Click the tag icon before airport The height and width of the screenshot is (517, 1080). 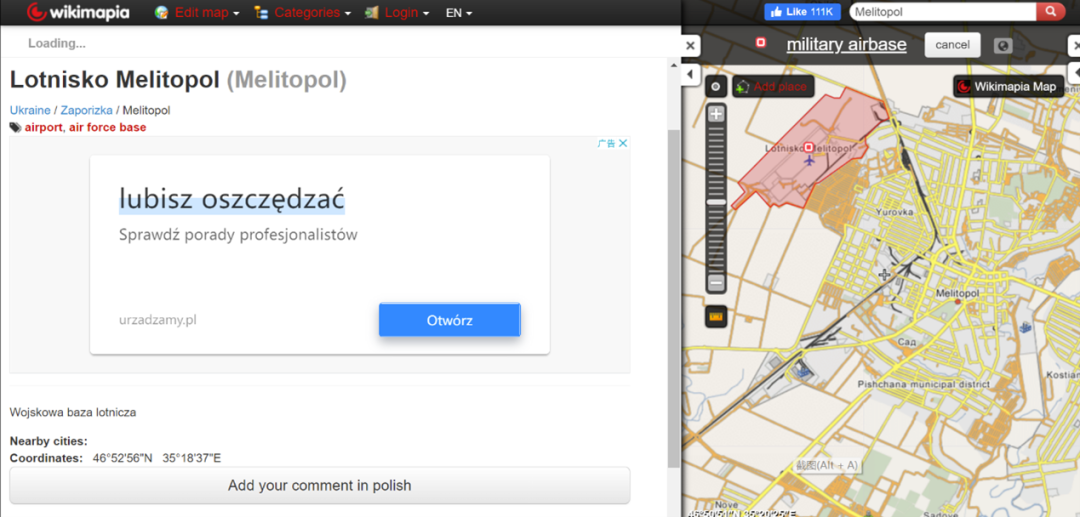(16, 127)
